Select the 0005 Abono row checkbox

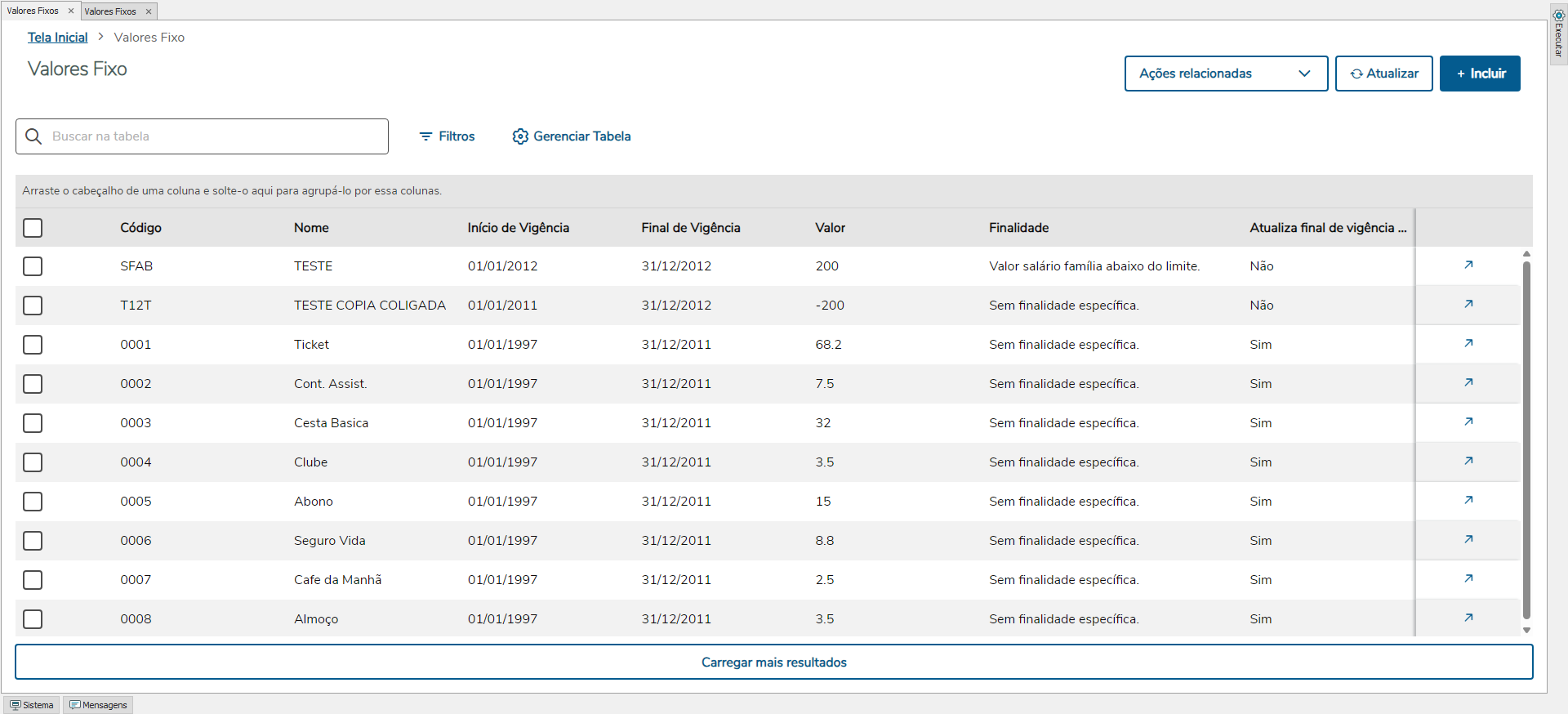coord(33,502)
